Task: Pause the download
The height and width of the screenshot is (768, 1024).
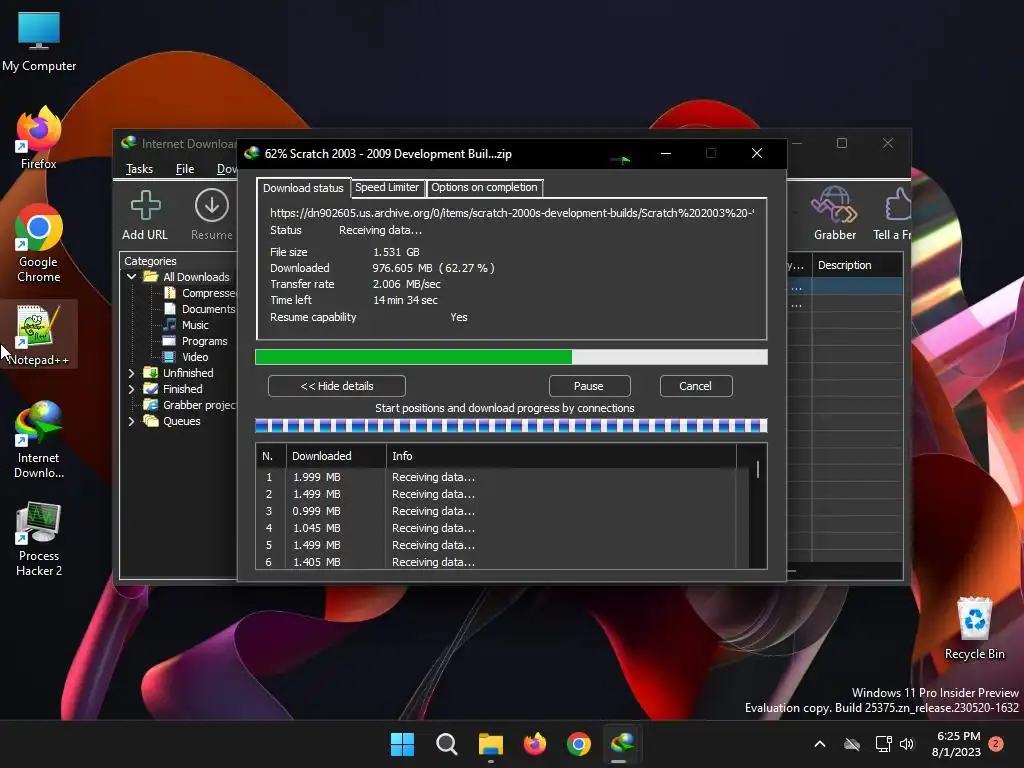Action: [x=589, y=386]
